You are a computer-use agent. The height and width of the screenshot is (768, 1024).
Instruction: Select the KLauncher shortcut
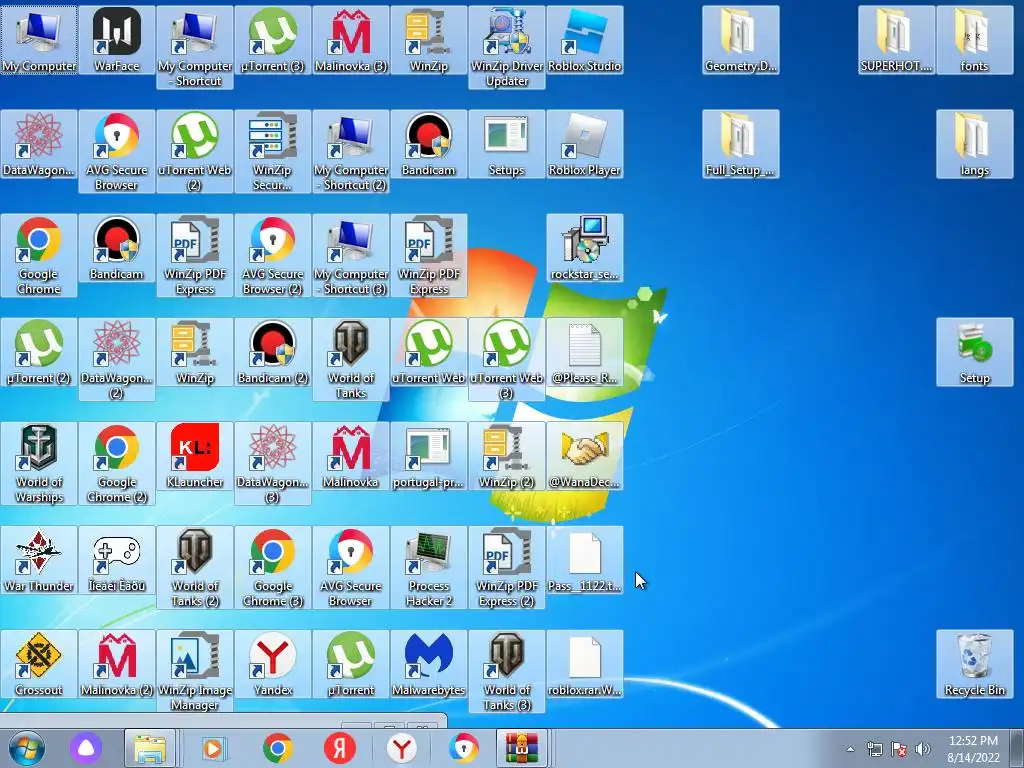click(x=195, y=455)
